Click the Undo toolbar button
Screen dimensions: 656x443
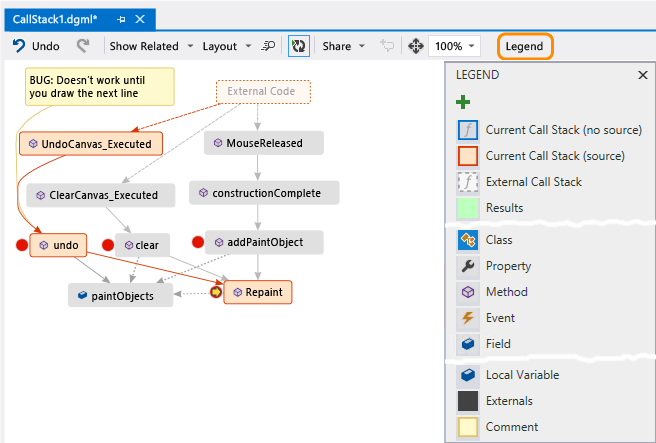tap(36, 46)
